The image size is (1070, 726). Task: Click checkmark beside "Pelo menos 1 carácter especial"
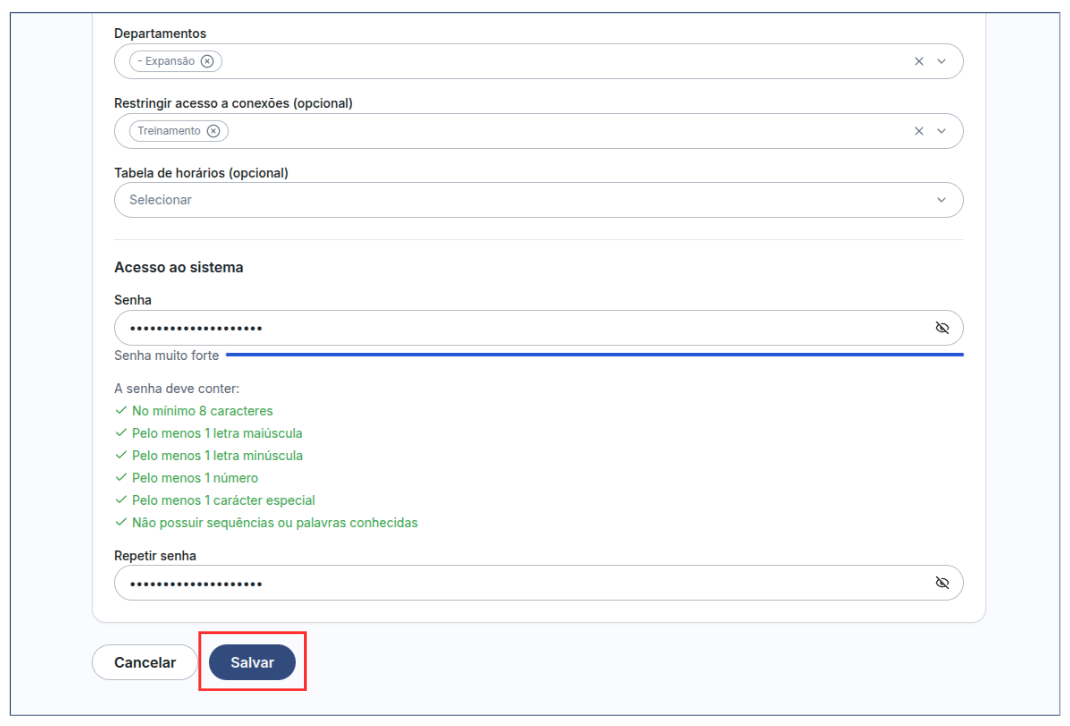click(121, 500)
